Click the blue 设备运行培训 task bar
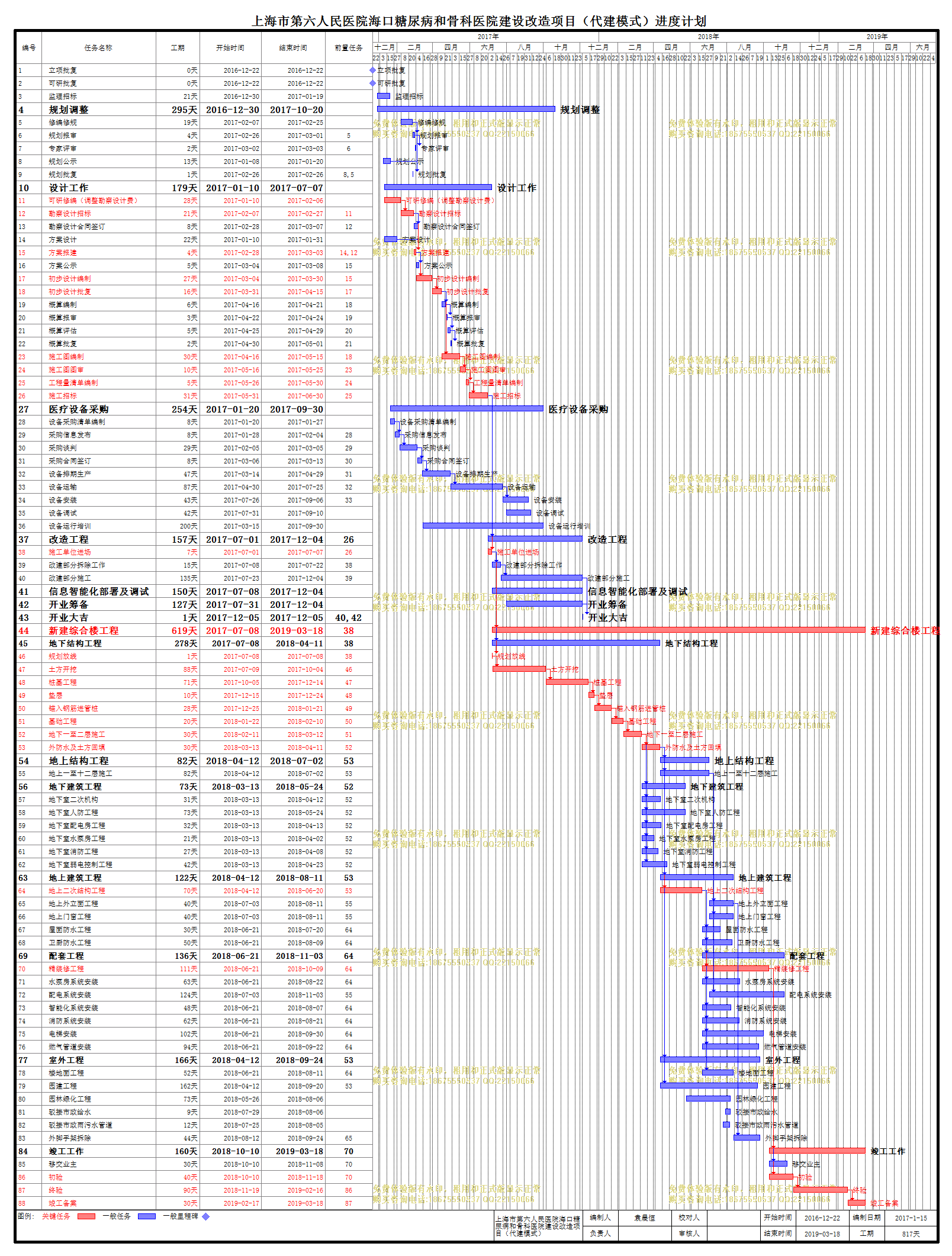The image size is (952, 1256). coord(483,526)
